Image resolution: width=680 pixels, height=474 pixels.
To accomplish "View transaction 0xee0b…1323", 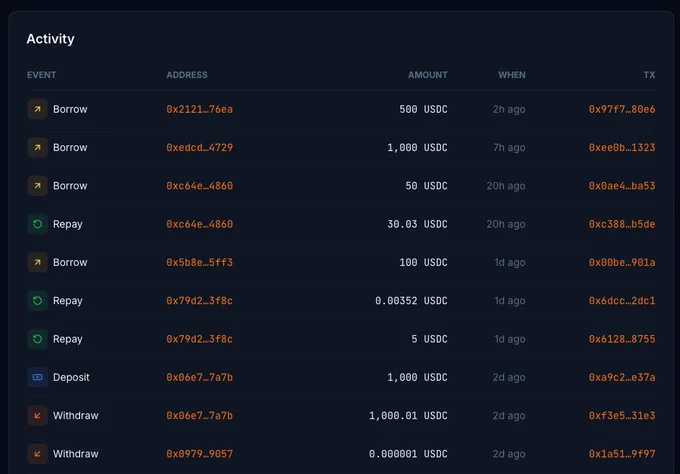I will tap(622, 147).
